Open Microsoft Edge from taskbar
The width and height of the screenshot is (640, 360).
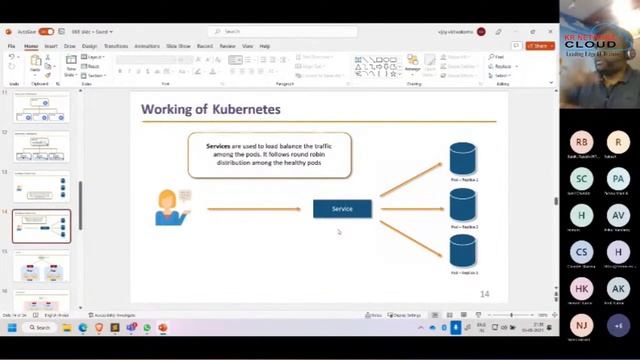click(x=83, y=328)
